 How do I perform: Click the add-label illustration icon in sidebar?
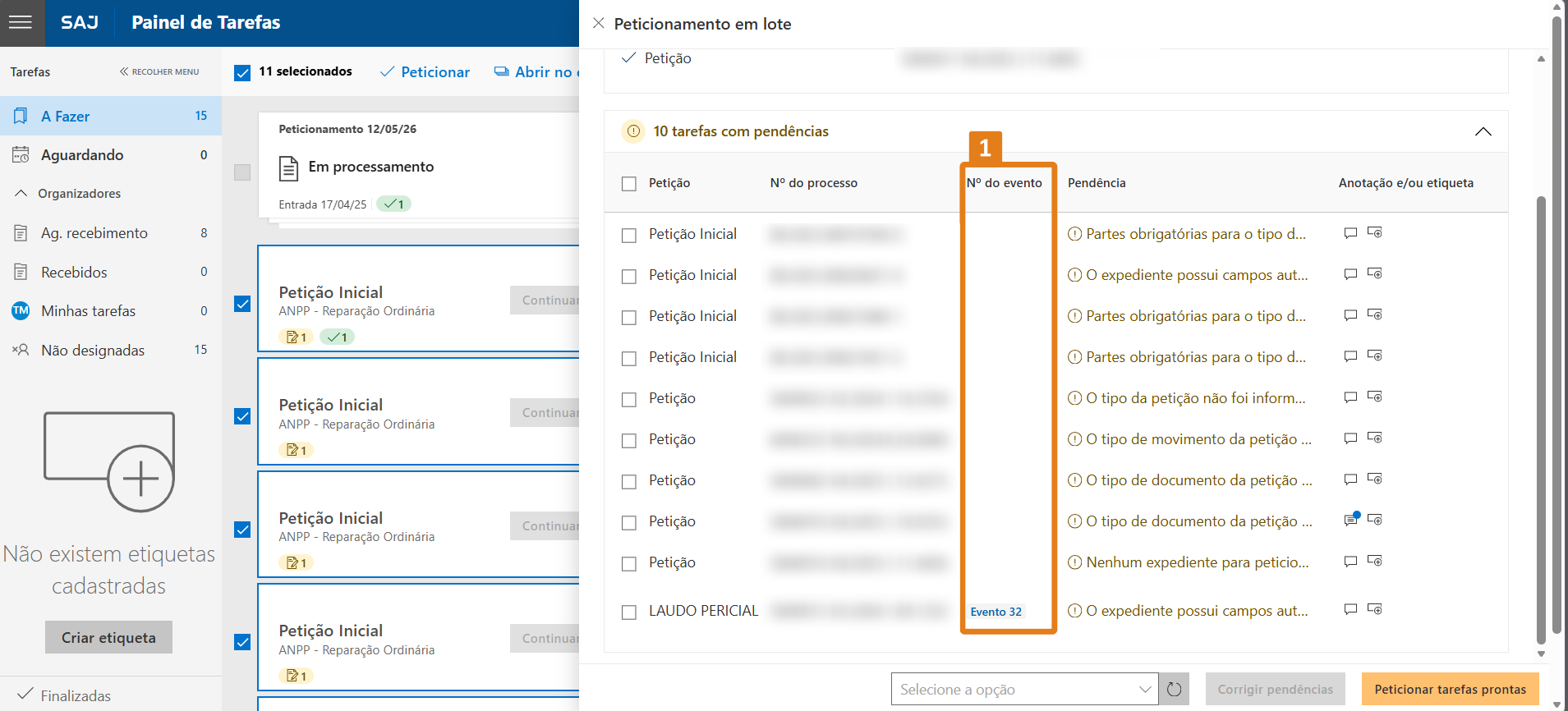click(x=109, y=461)
